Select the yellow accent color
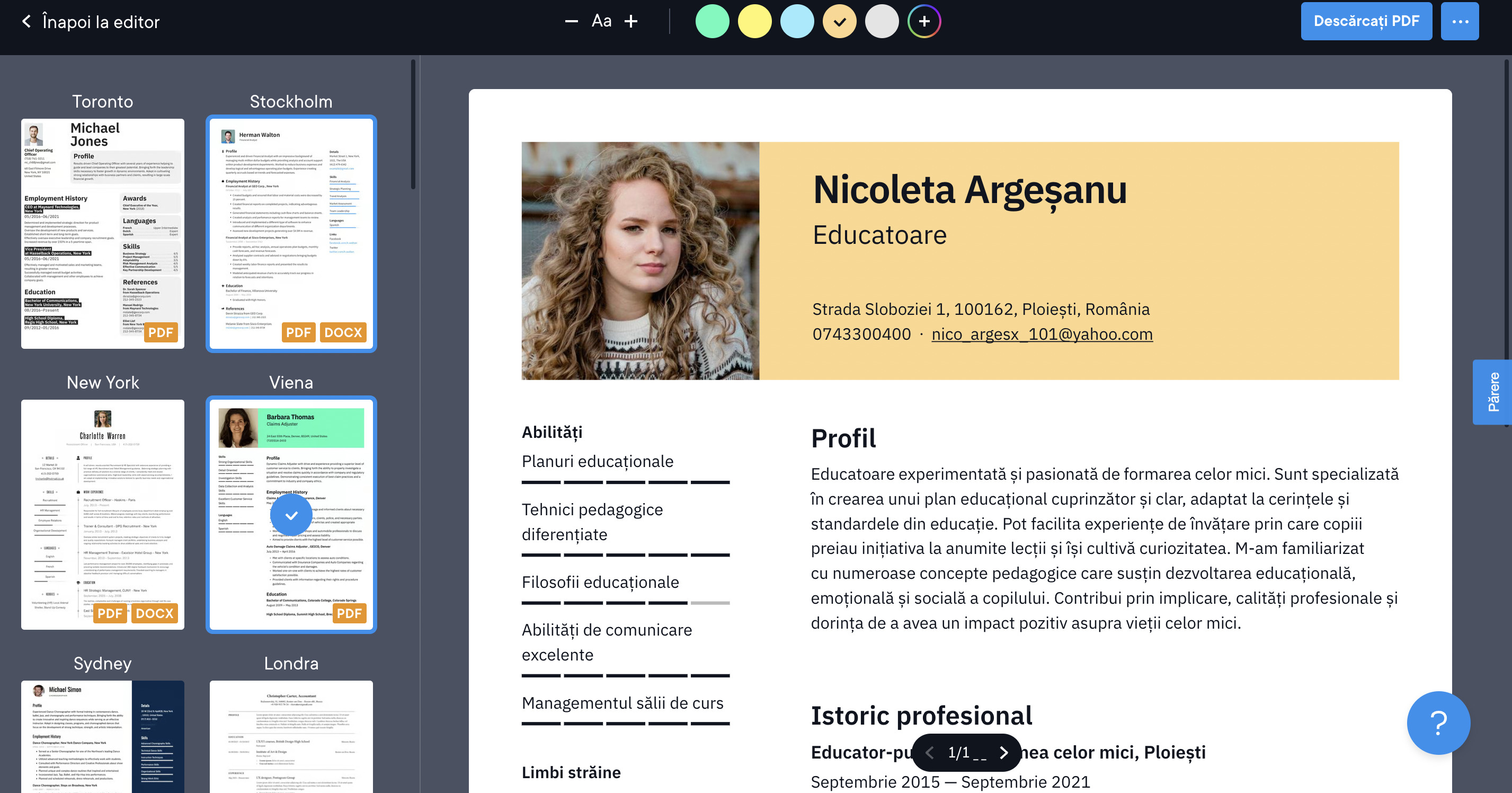This screenshot has width=1512, height=793. pos(754,22)
